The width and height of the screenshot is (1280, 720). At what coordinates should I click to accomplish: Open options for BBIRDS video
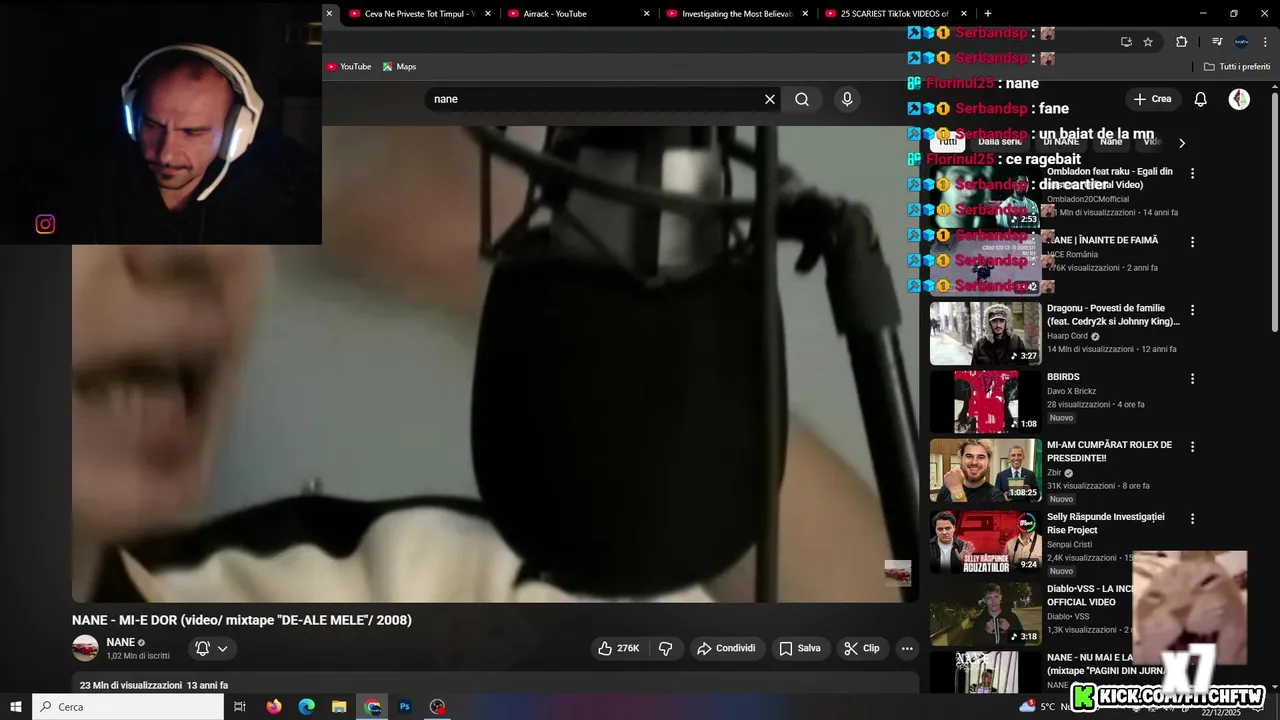pos(1192,378)
